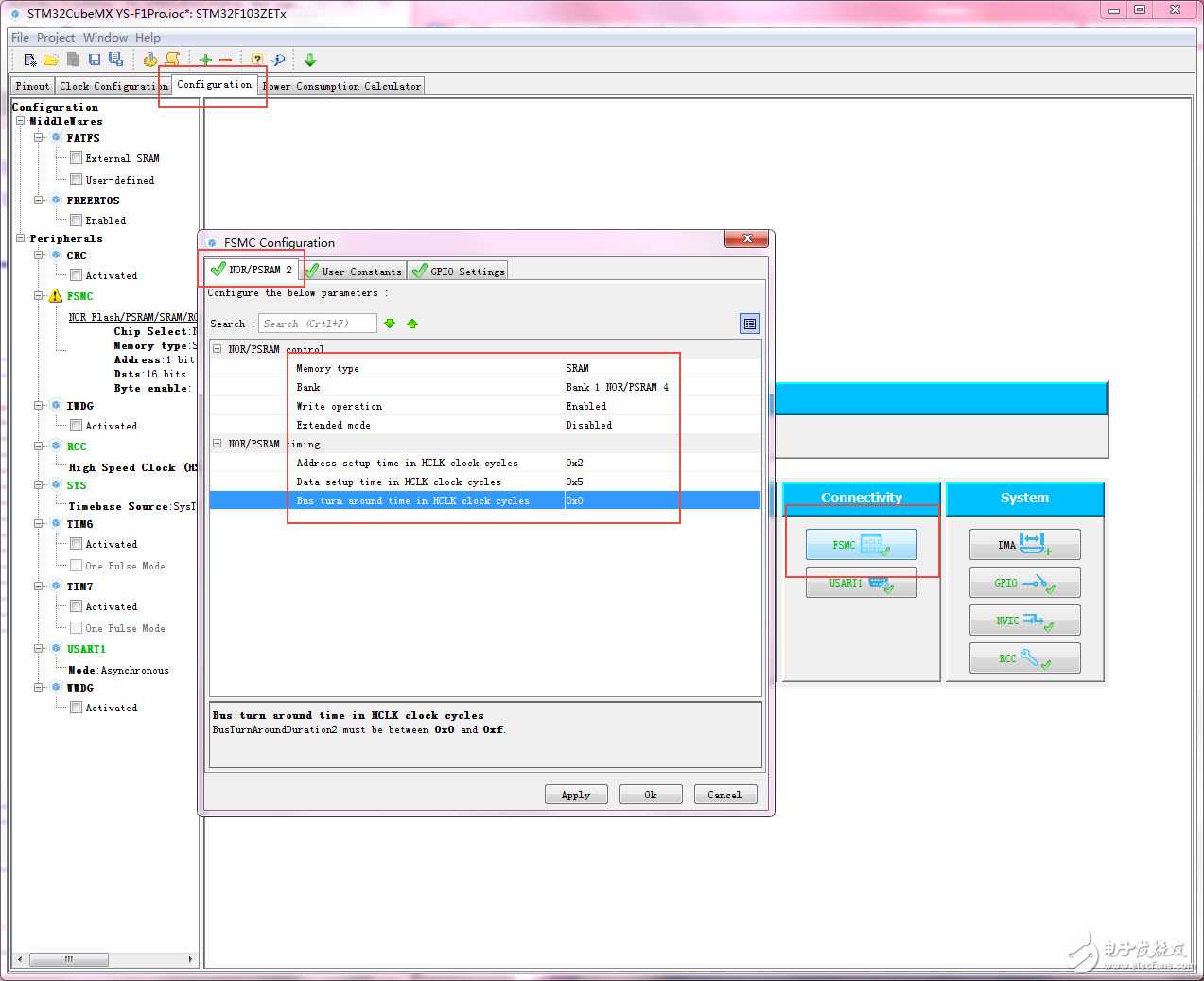Open the User Constants dialog tab
Screen dimensions: 1204x981
pyautogui.click(x=353, y=272)
